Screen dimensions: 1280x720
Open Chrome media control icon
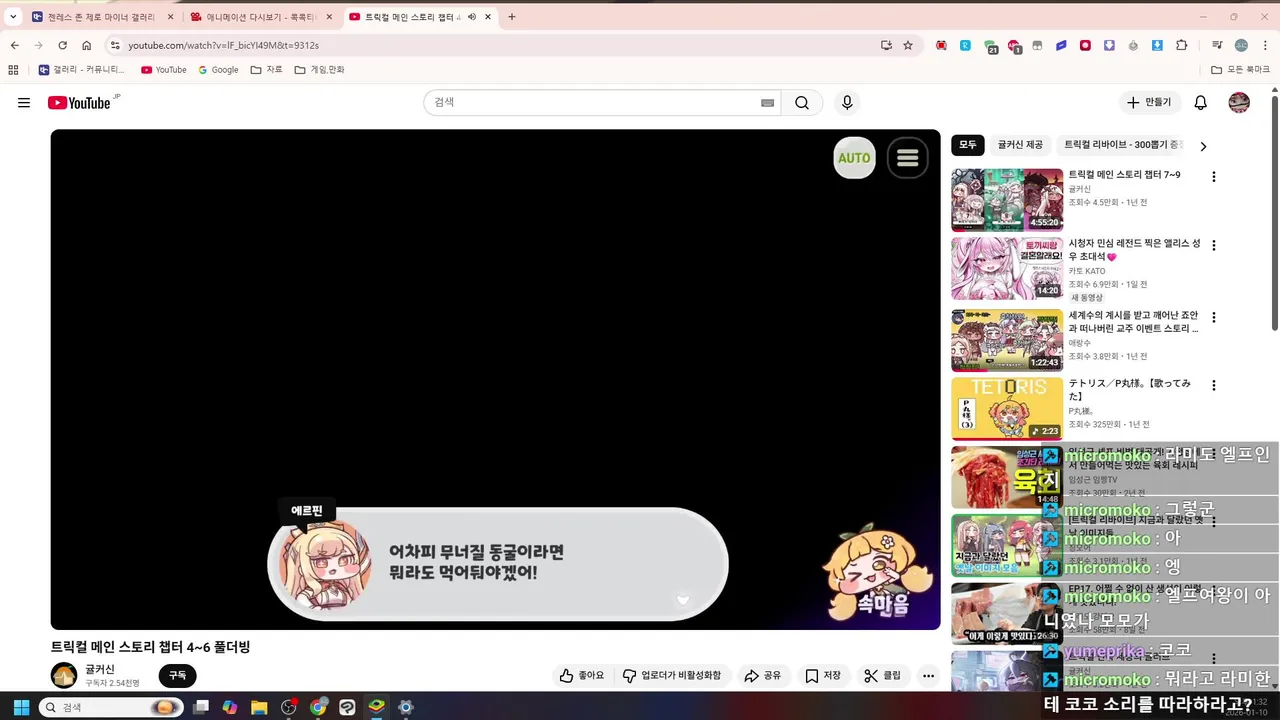(x=1217, y=45)
